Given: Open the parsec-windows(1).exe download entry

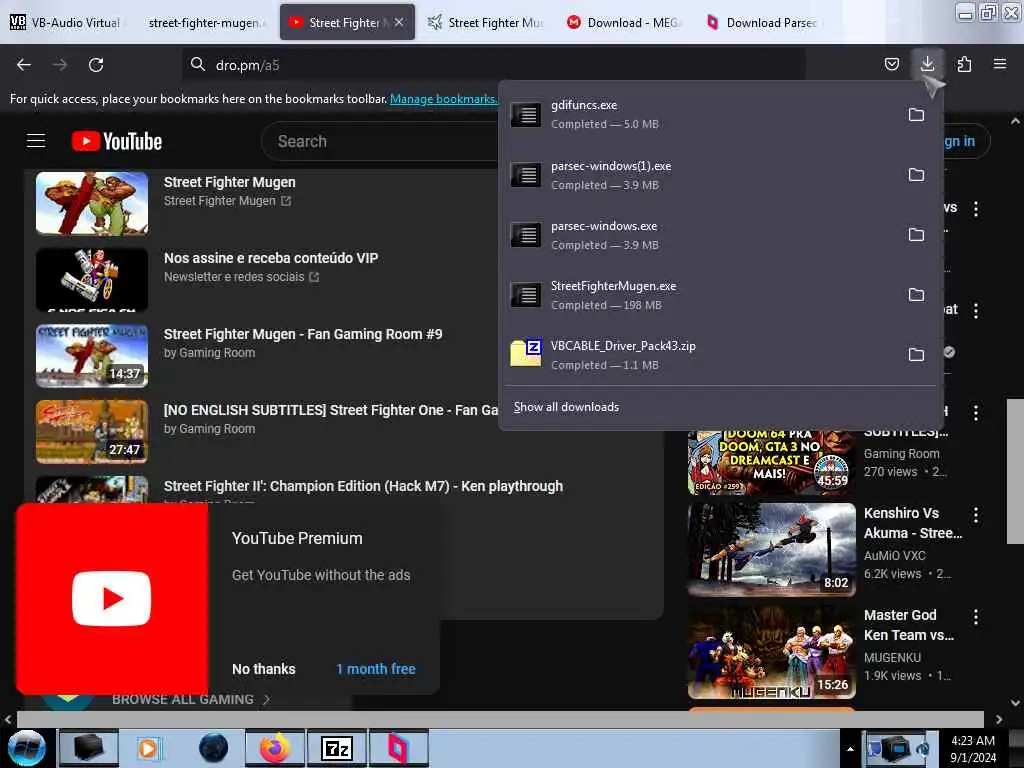Looking at the screenshot, I should coord(699,175).
